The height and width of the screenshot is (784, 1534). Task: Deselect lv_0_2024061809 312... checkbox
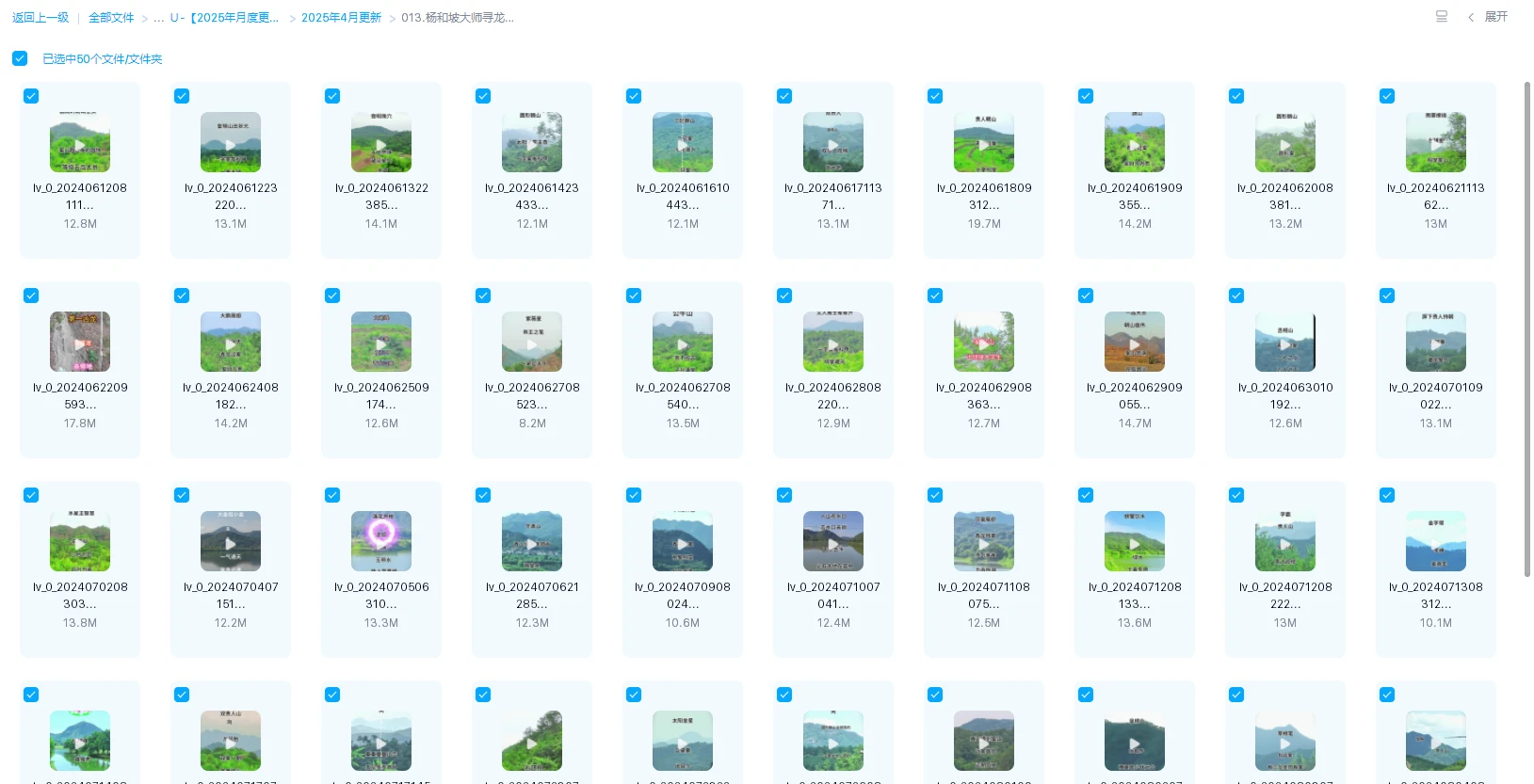(935, 96)
